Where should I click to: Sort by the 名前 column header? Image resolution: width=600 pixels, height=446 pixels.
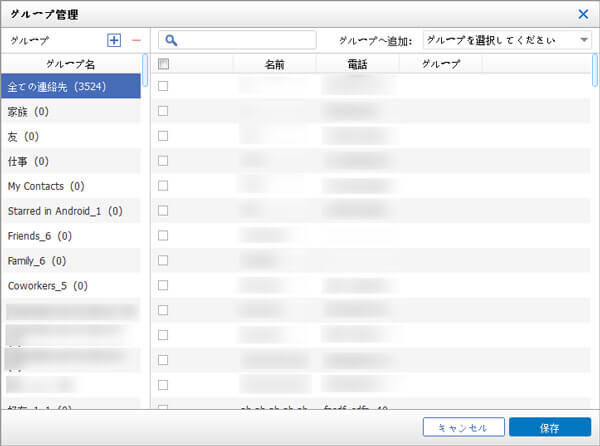click(x=274, y=64)
